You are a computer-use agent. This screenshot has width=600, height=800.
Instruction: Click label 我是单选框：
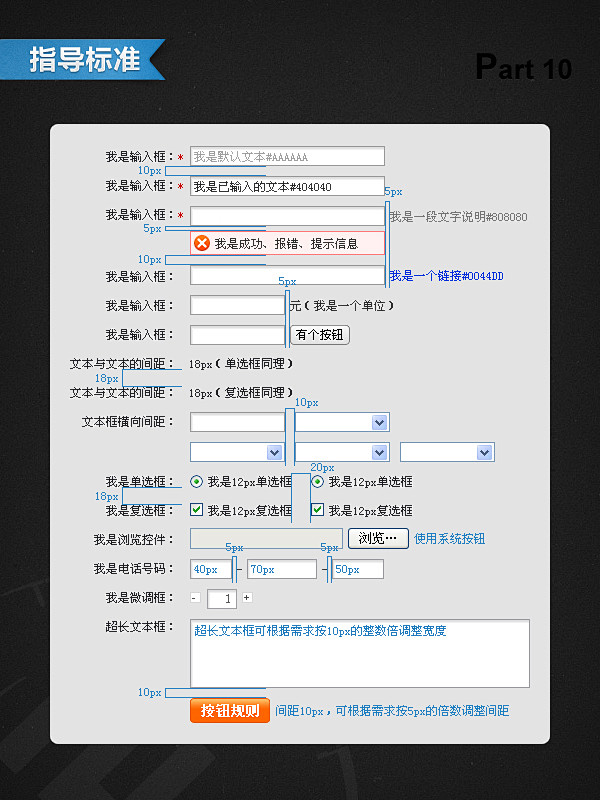[x=140, y=482]
